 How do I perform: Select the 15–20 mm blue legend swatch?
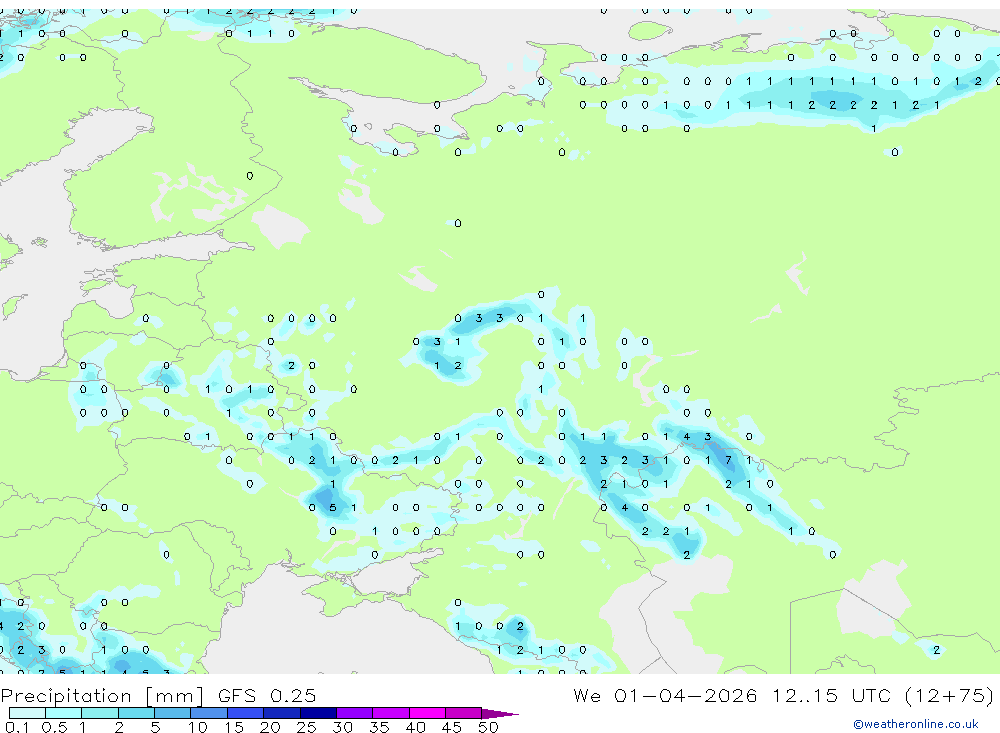point(245,713)
